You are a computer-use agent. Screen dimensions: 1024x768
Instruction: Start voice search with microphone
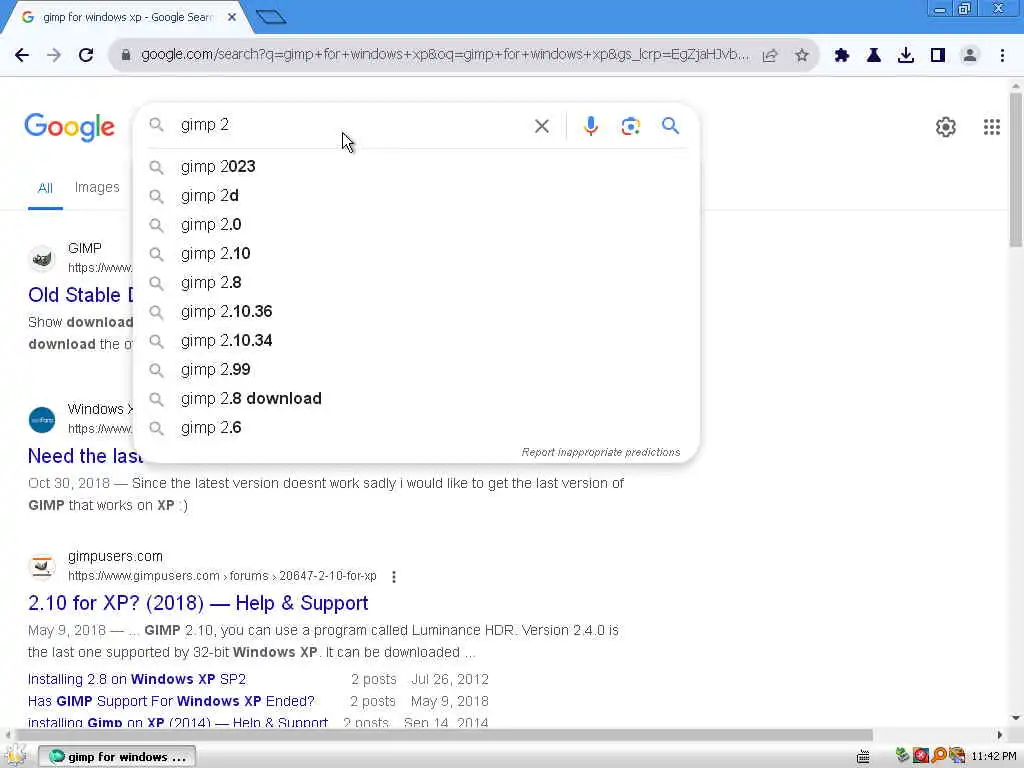tap(590, 126)
